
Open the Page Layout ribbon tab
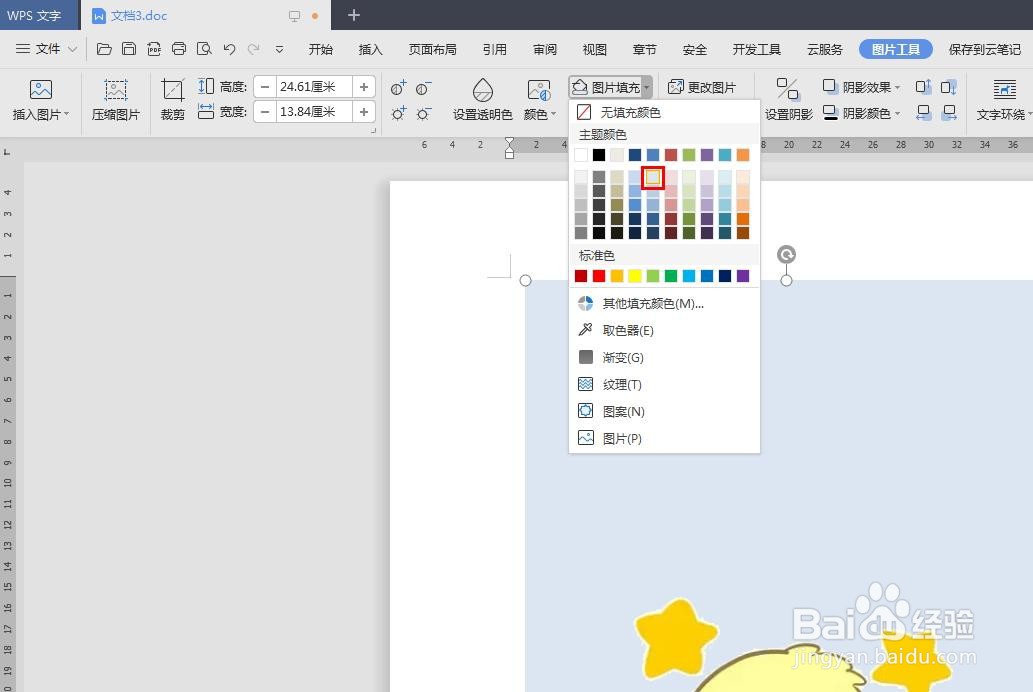(432, 49)
